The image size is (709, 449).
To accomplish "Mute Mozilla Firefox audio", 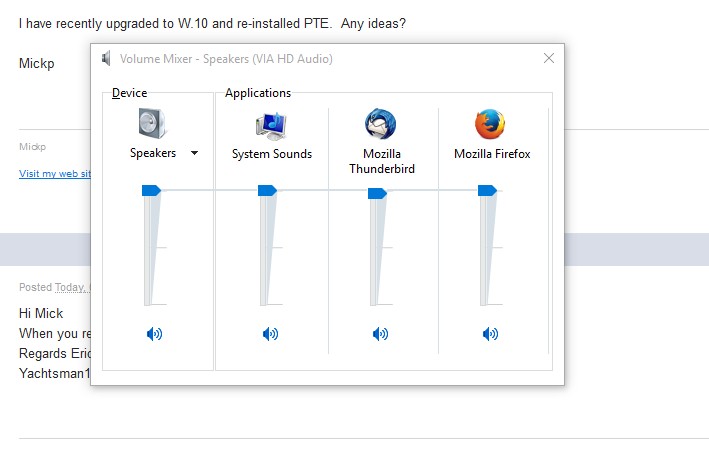I will click(490, 334).
